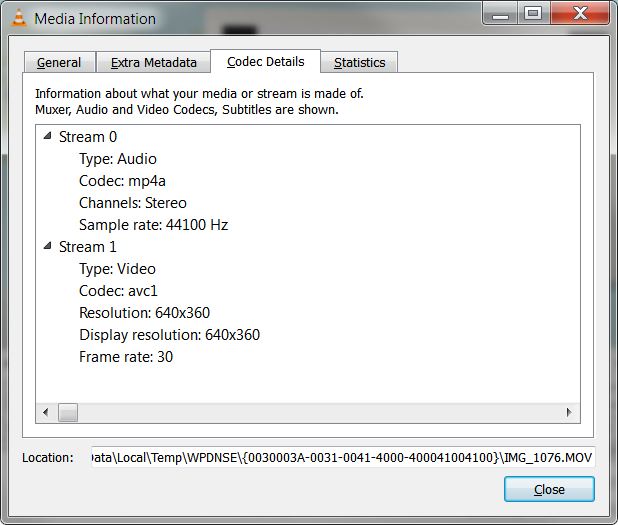Collapse the Stream 1 tree node
This screenshot has height=525, width=618.
click(48, 246)
